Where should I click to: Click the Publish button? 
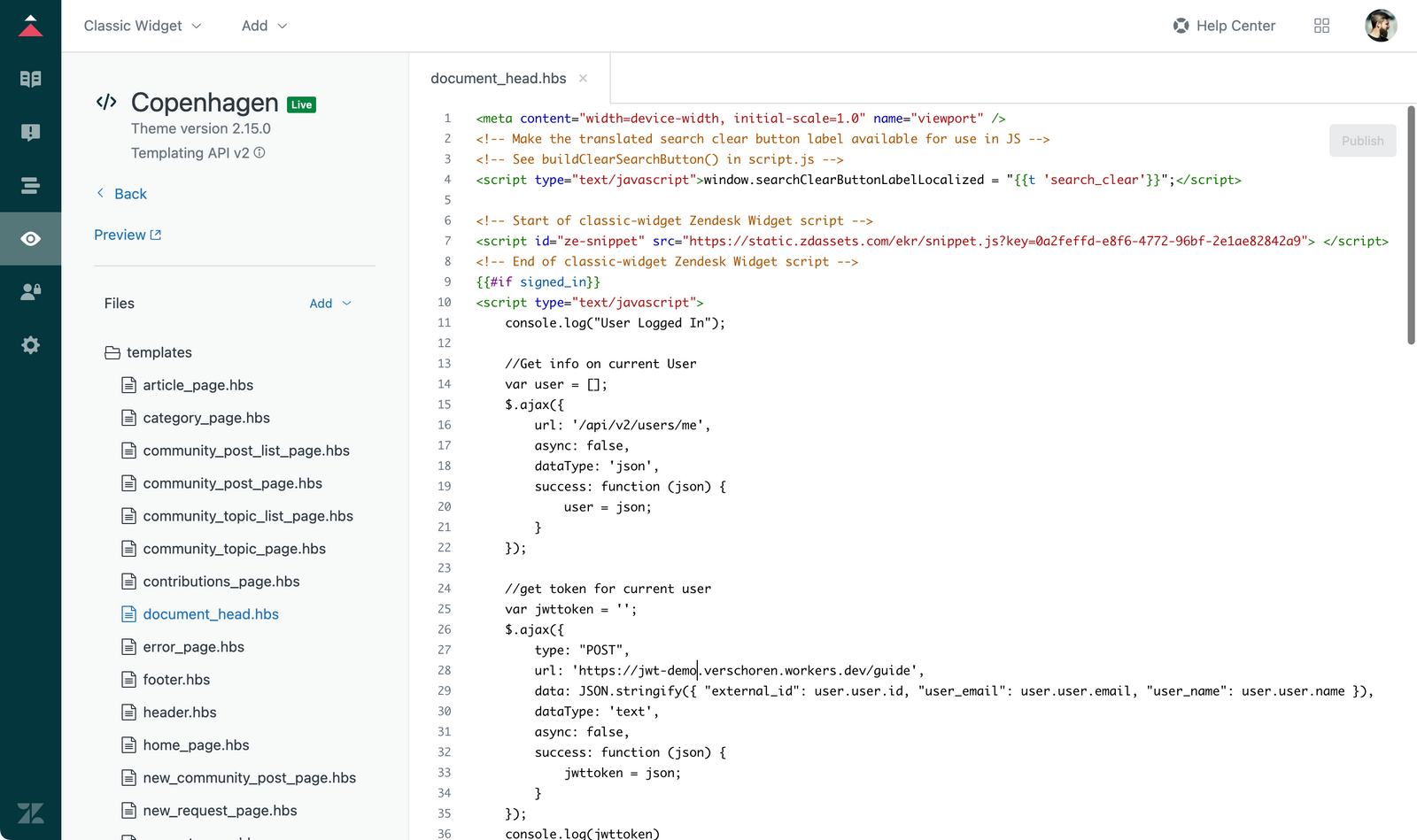coord(1362,141)
